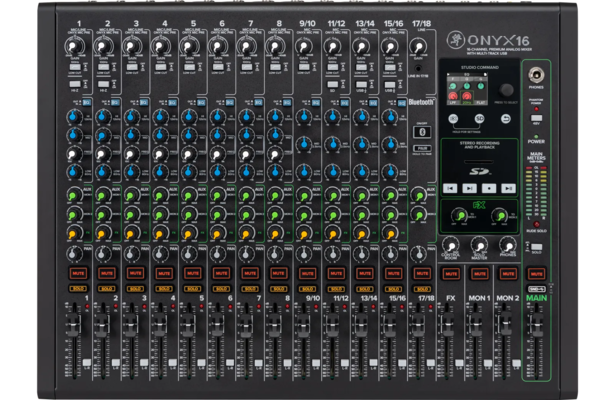The height and width of the screenshot is (400, 615).
Task: Click the channel 8 fader cap
Action: click(x=274, y=325)
